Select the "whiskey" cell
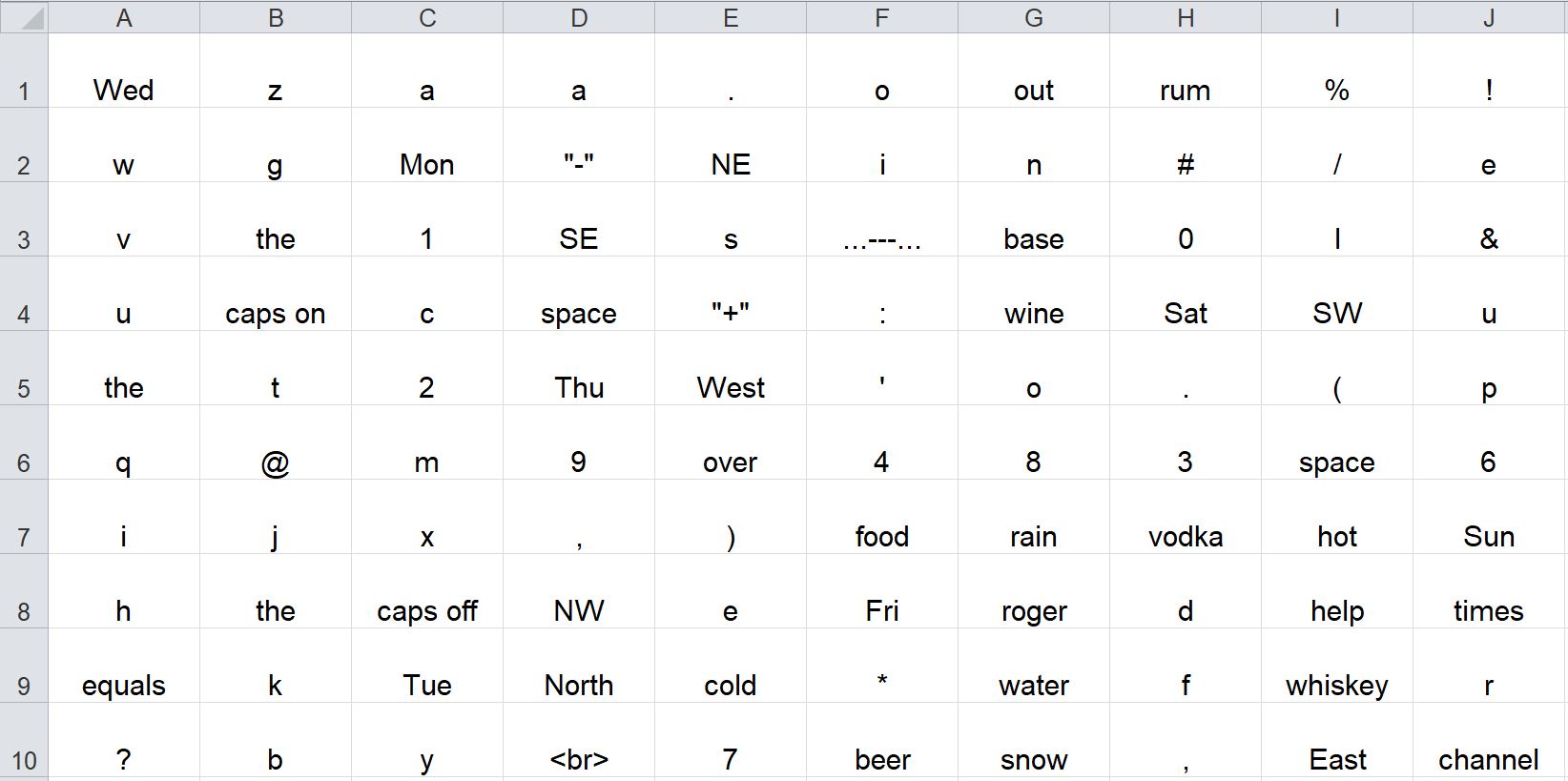The height and width of the screenshot is (781, 1568). click(1337, 666)
